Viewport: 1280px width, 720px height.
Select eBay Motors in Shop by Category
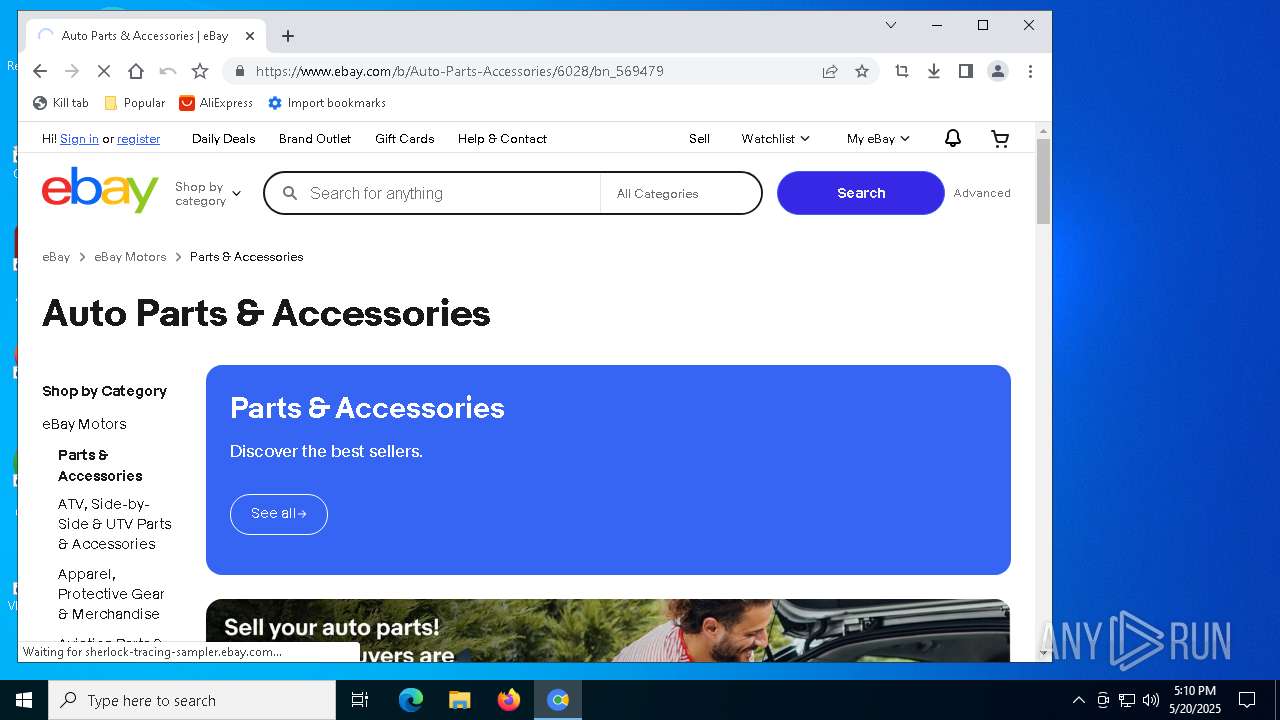click(84, 424)
